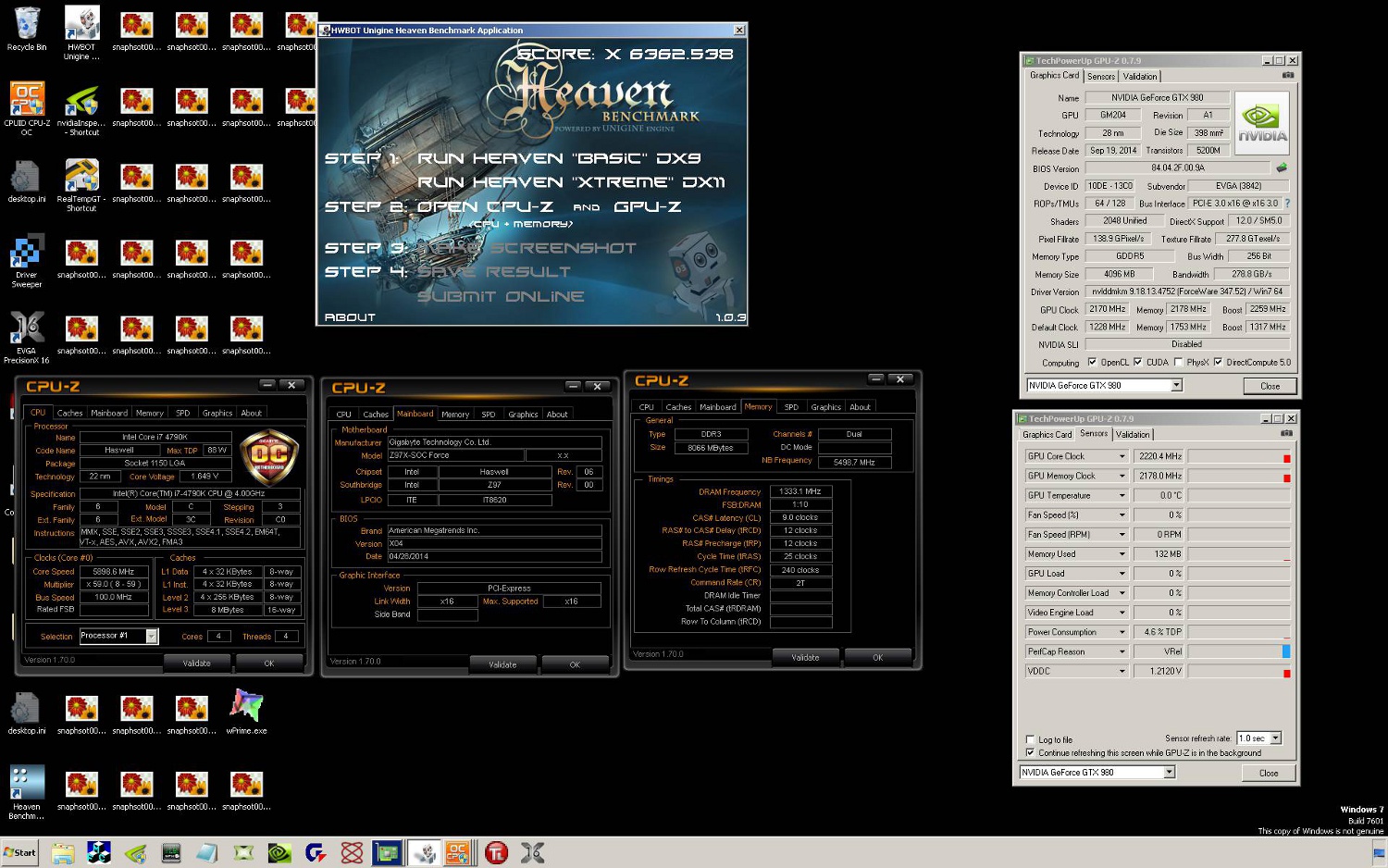
Task: Click the PrecisionX 16 taskbar icon
Action: 532,853
